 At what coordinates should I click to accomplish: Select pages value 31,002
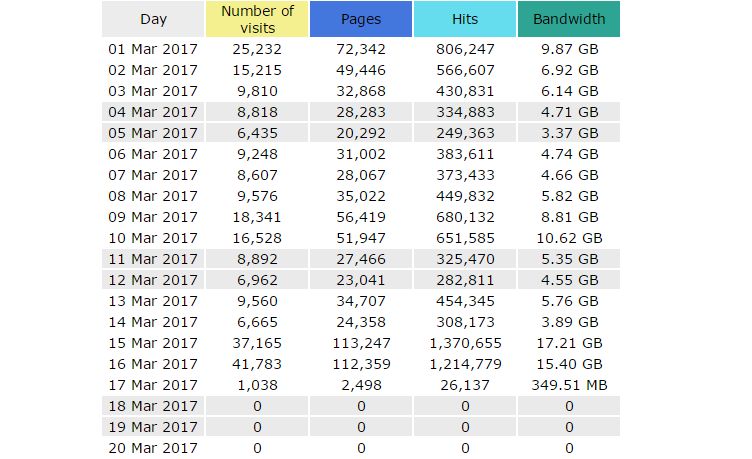[361, 154]
